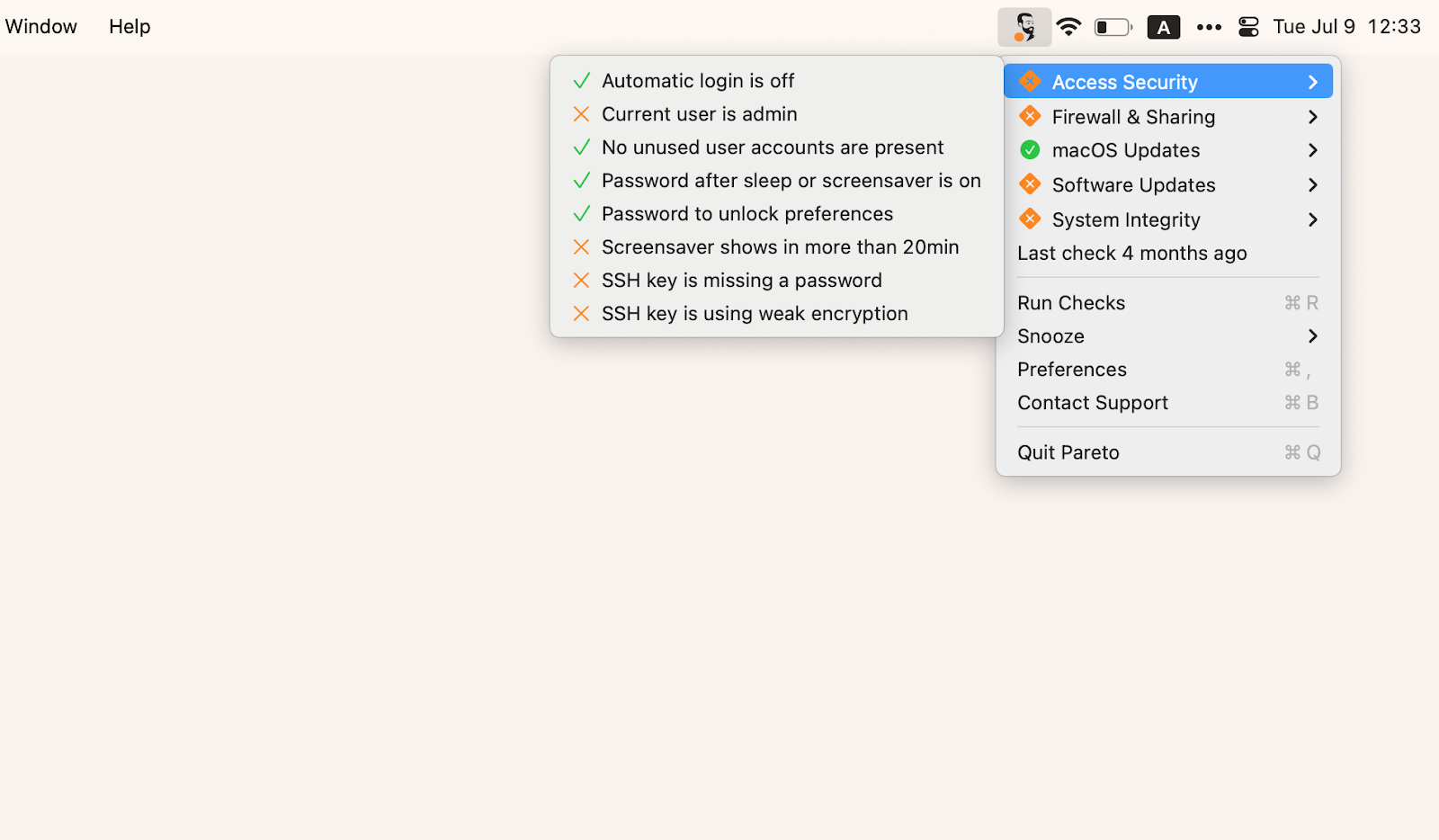Screen dimensions: 1439x840
Task: Open the Pareto menu bar icon
Action: tap(1024, 27)
